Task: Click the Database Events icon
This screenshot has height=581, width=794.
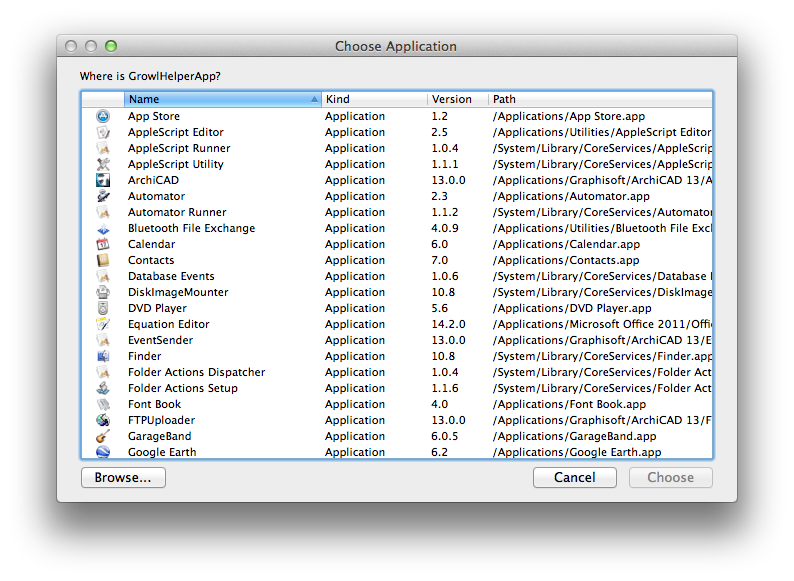Action: [103, 276]
